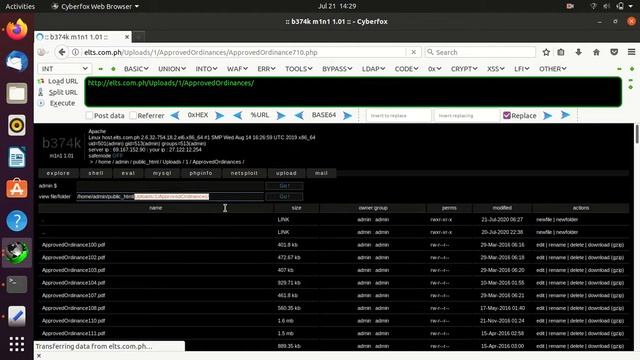Open the Cyberfox Web Browser app menu
The height and width of the screenshot is (360, 640).
(x=96, y=6)
